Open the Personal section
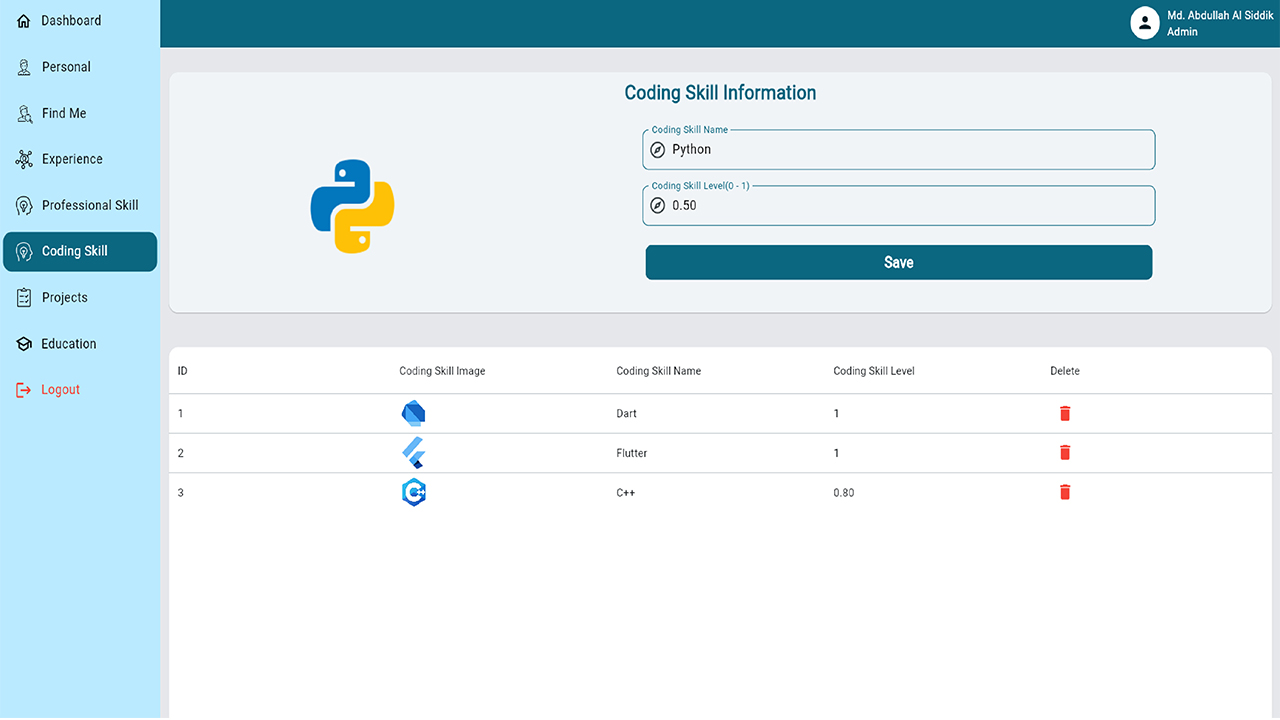 coord(66,67)
